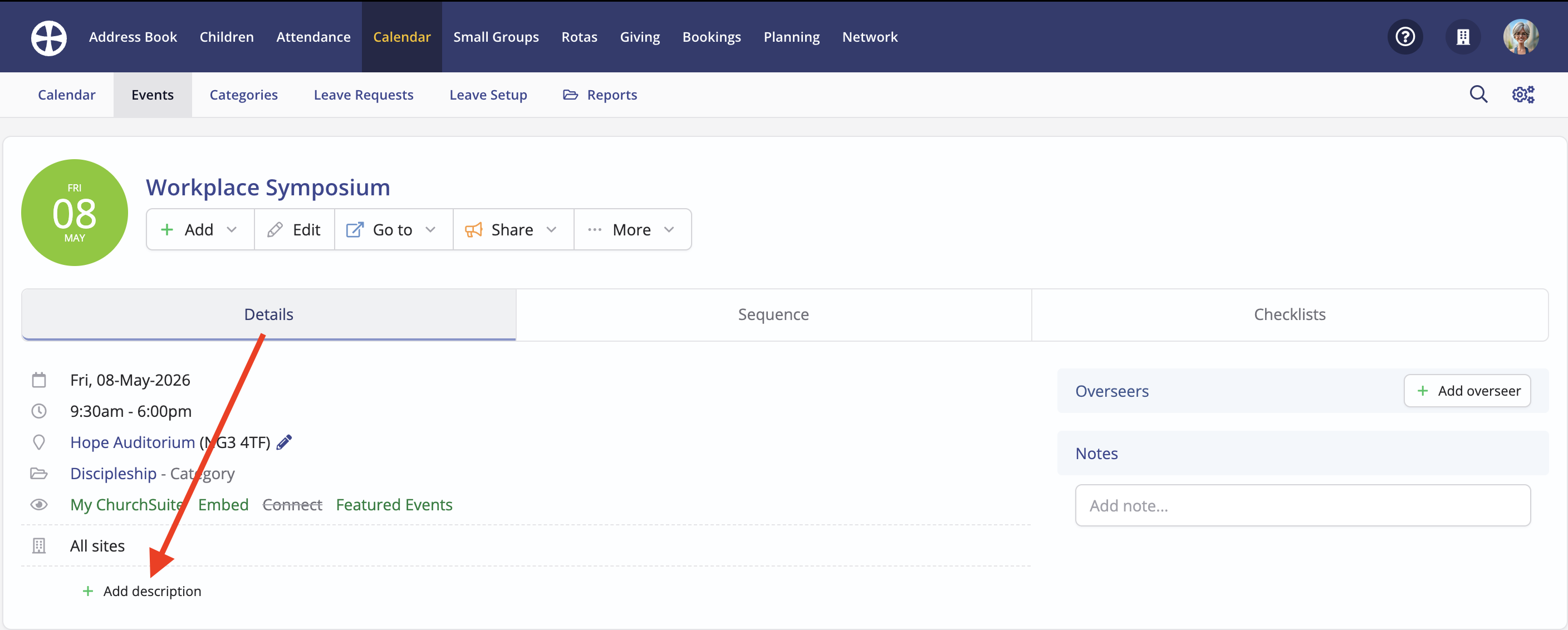Switch to the Sequence tab
Screen dimensions: 1568x630
(x=773, y=314)
